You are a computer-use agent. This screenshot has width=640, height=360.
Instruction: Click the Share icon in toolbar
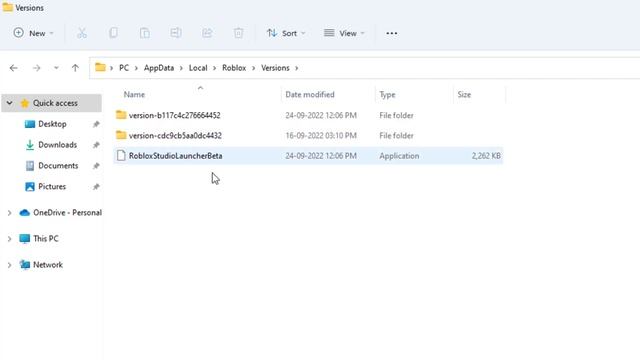coord(207,33)
